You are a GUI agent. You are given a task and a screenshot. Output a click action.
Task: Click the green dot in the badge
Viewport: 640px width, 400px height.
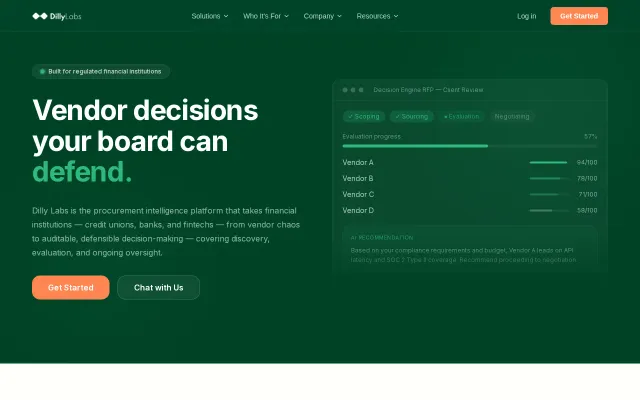click(42, 71)
